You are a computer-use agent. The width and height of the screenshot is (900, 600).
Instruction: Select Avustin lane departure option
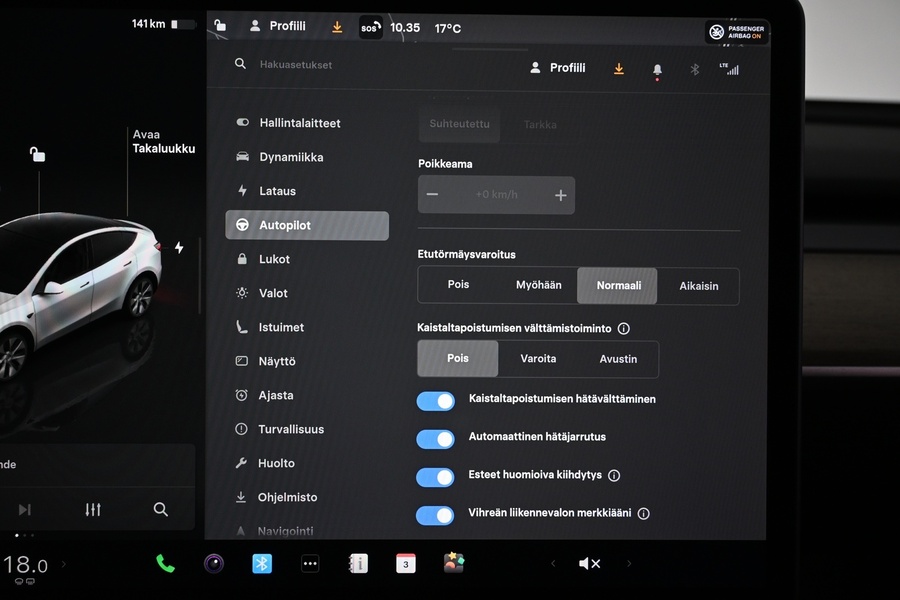pyautogui.click(x=618, y=359)
